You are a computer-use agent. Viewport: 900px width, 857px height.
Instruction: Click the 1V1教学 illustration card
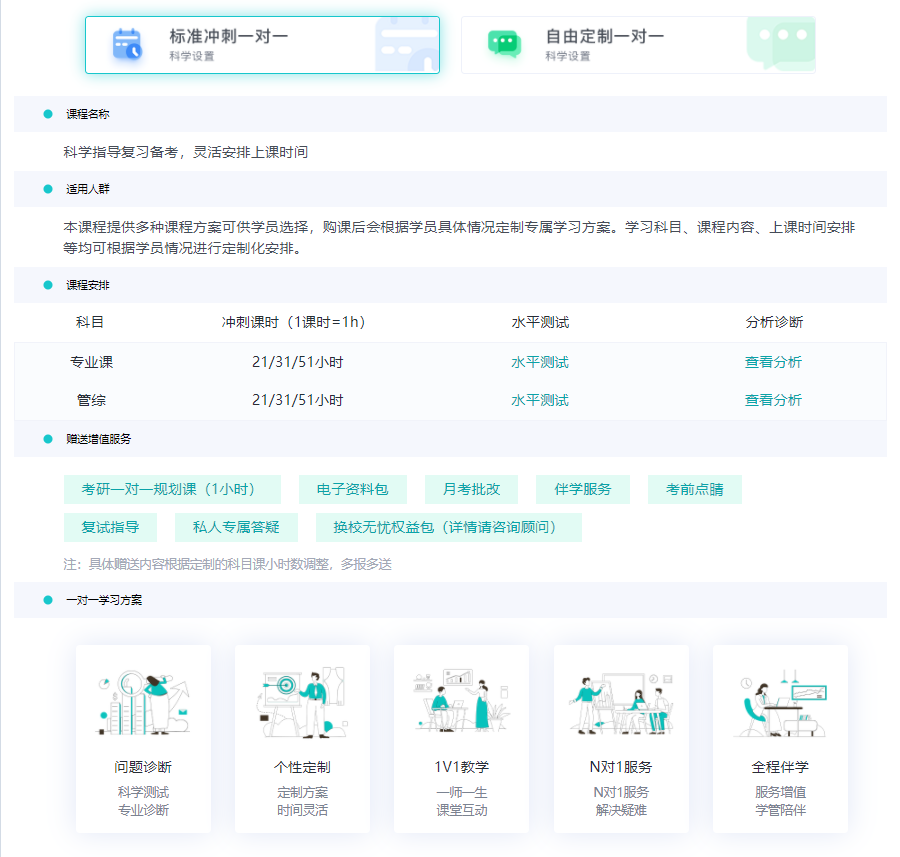point(462,739)
